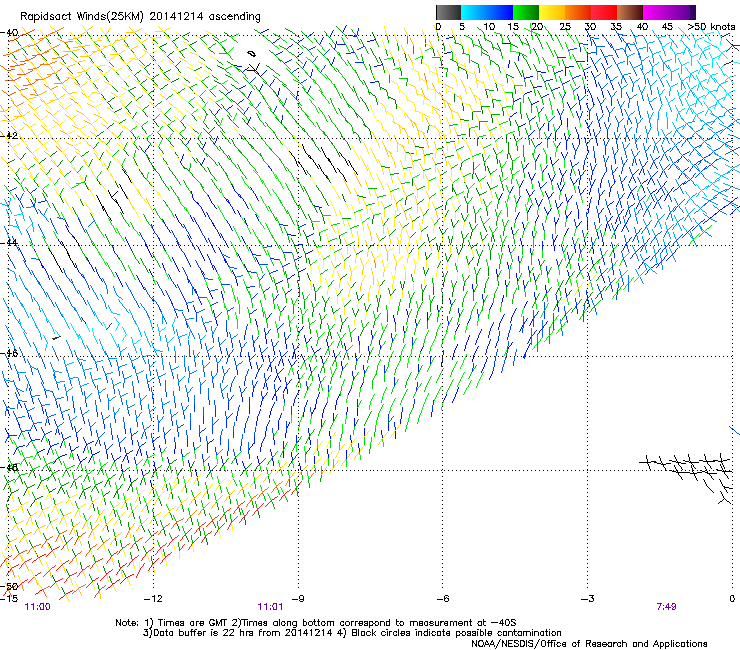Click the black contaminated wind barbs near -48 latitude

point(687,477)
